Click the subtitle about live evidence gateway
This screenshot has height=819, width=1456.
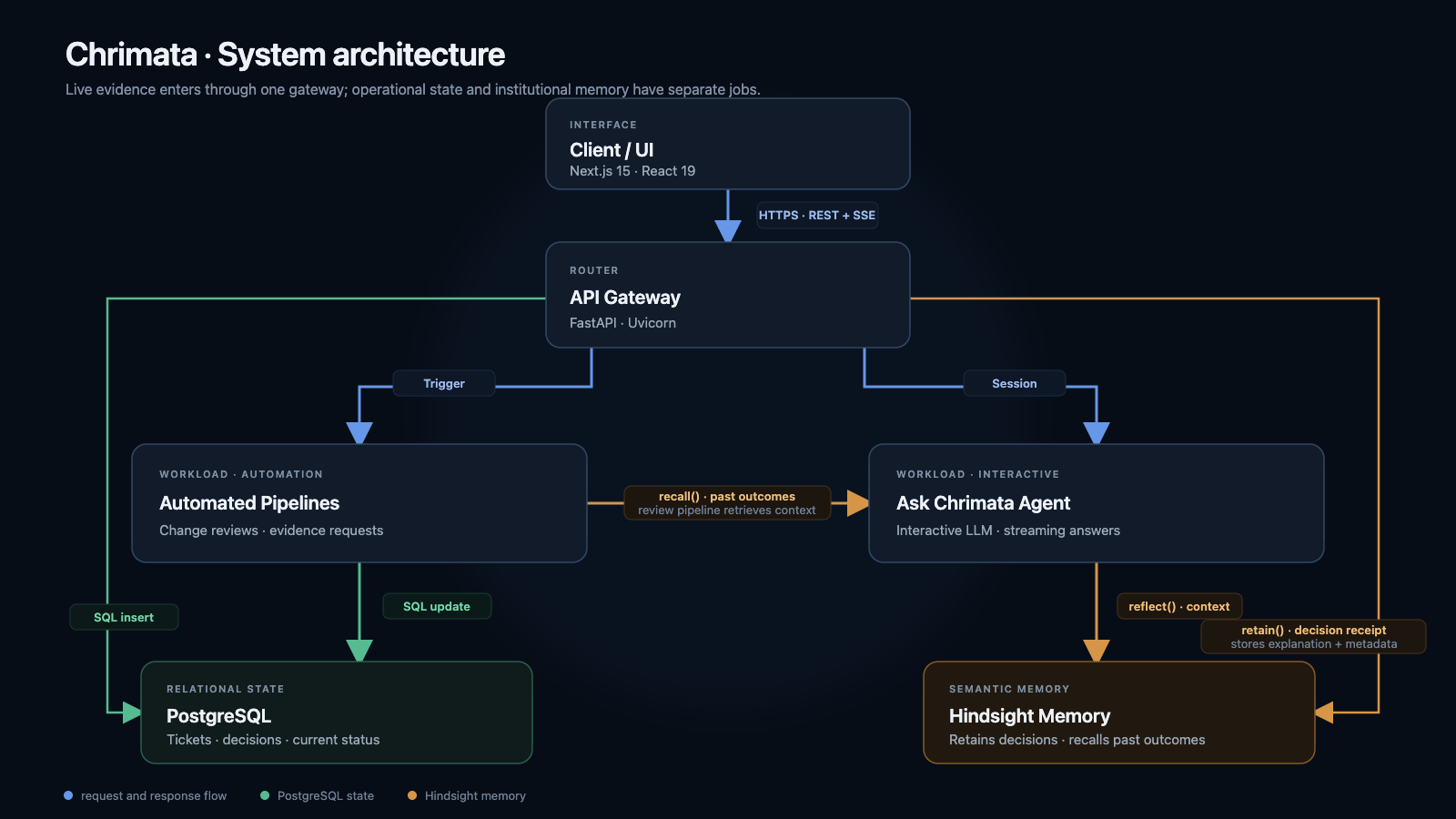(413, 89)
